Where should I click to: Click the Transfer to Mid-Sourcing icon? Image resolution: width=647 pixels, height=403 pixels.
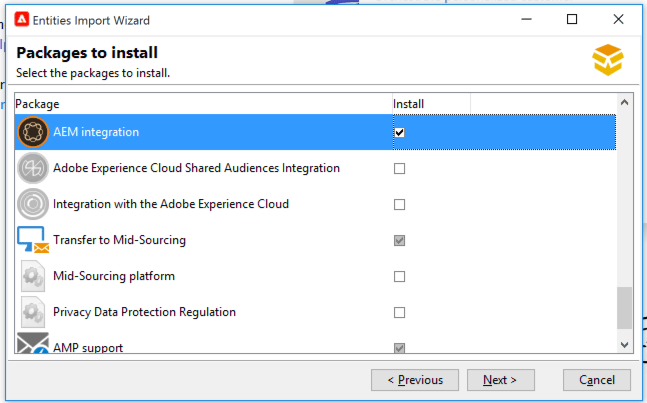pyautogui.click(x=33, y=240)
